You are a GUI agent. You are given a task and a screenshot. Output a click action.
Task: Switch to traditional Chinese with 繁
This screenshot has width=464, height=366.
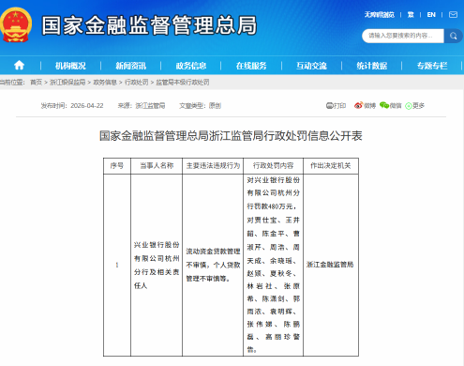click(x=411, y=15)
